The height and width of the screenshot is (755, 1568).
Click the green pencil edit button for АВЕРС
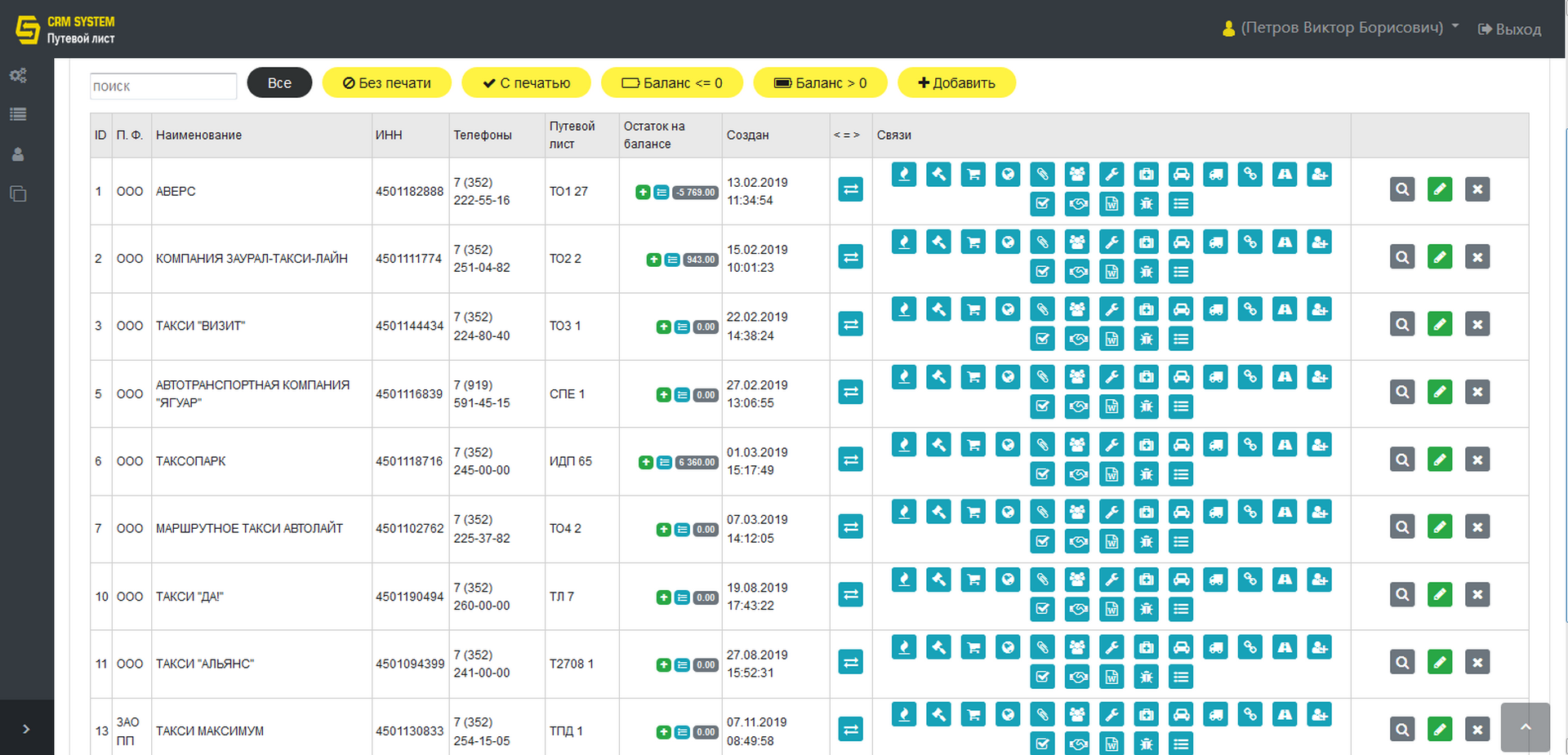point(1440,189)
